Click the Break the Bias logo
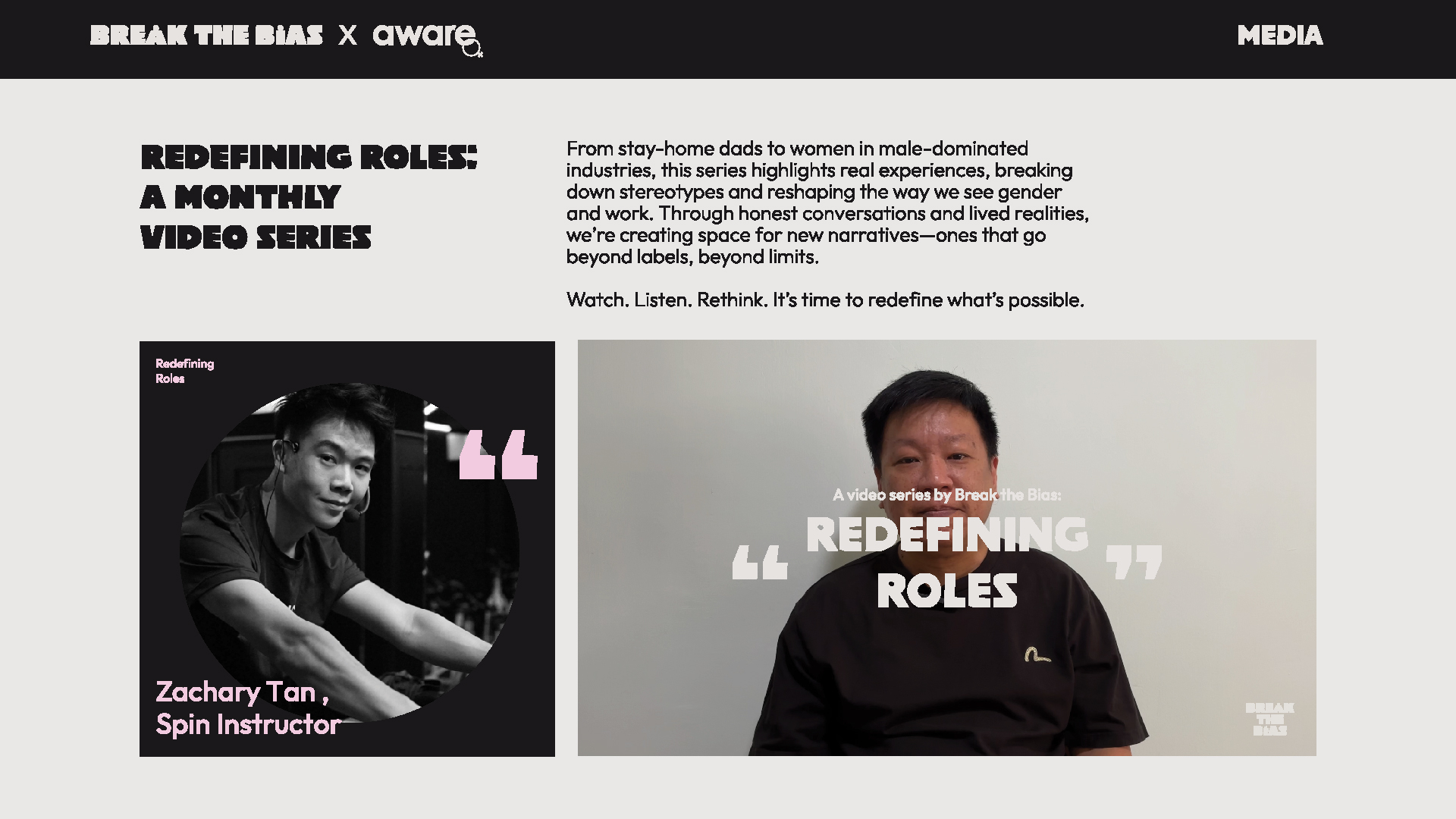 coord(206,36)
